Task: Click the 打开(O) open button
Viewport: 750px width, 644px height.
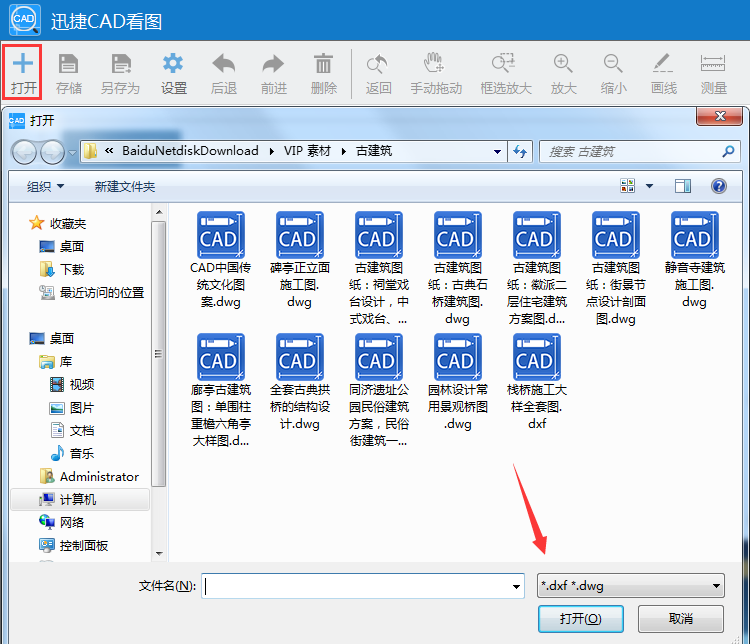Action: point(580,619)
